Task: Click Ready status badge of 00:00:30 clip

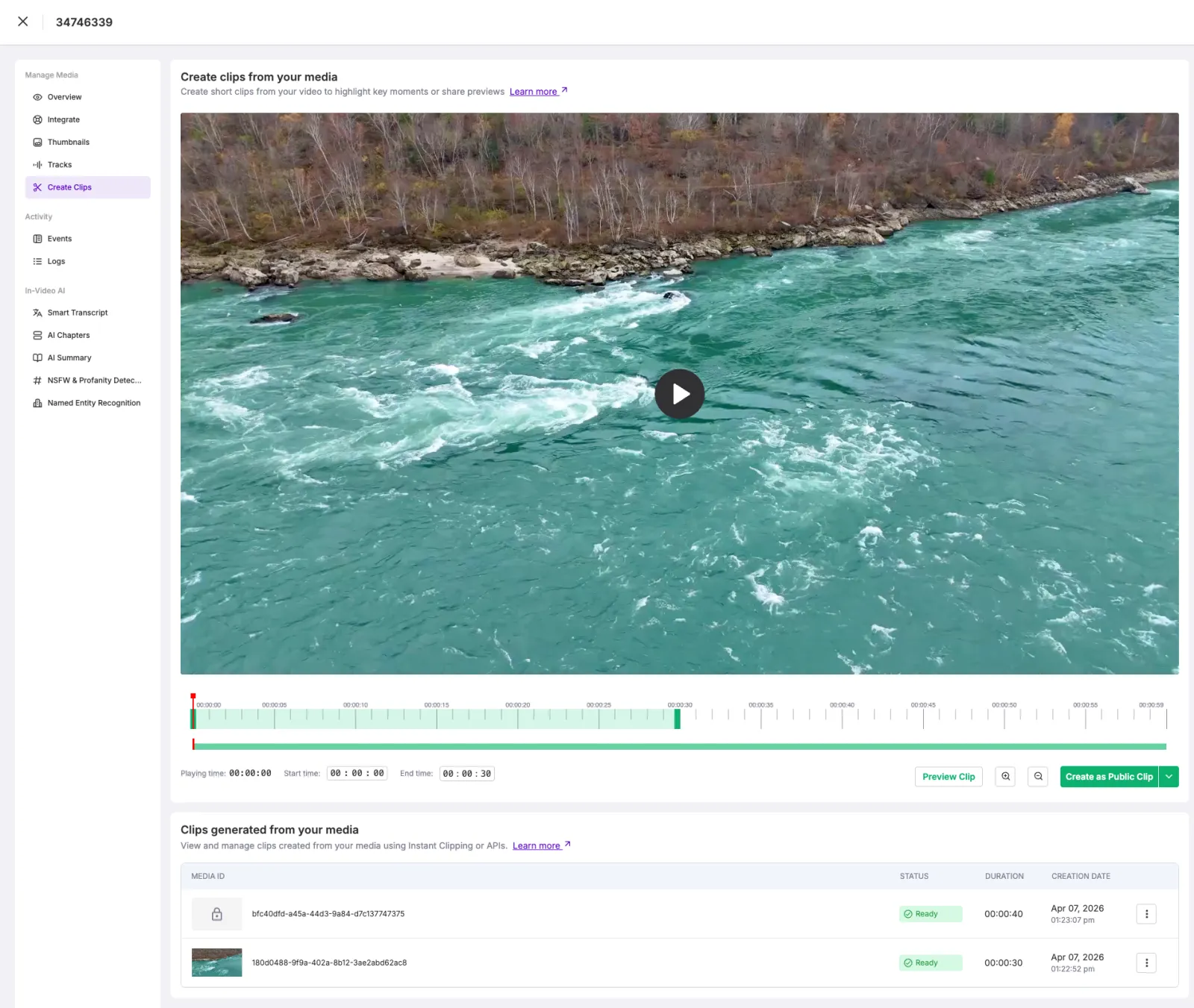Action: [x=931, y=963]
